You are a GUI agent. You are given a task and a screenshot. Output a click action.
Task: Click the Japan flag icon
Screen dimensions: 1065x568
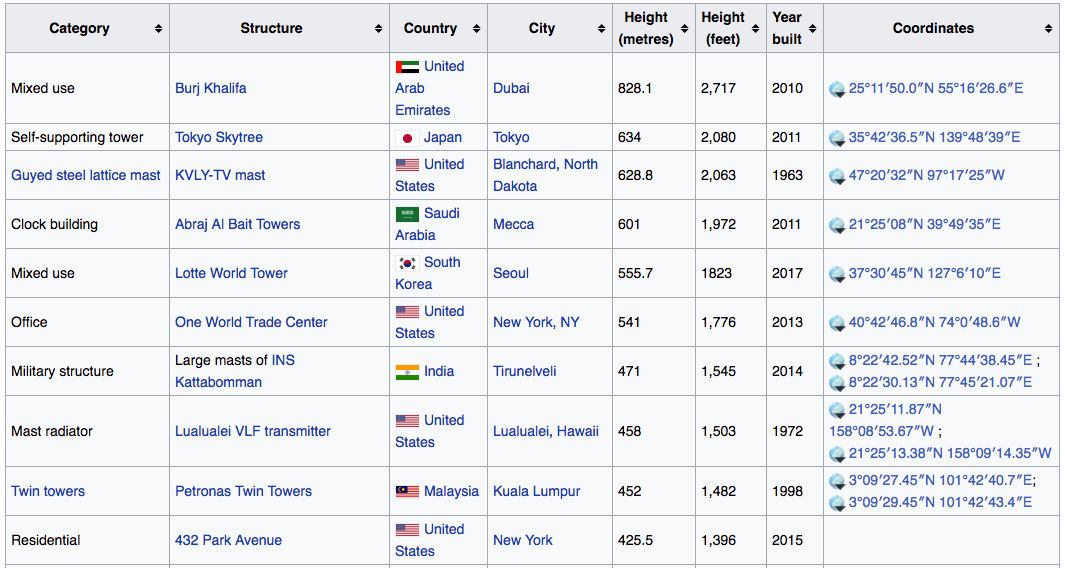coord(408,138)
